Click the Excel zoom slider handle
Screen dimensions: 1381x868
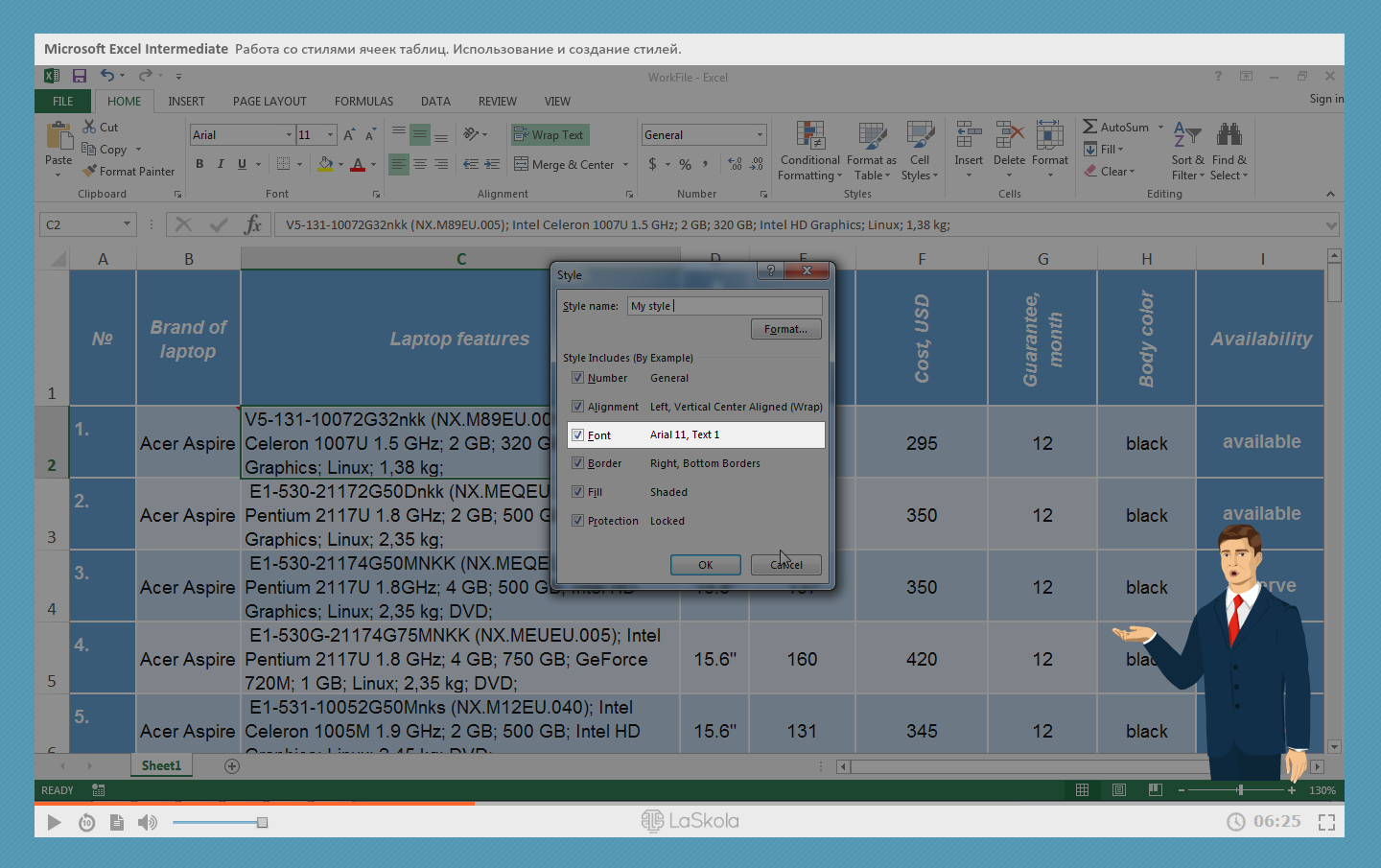pos(1240,790)
